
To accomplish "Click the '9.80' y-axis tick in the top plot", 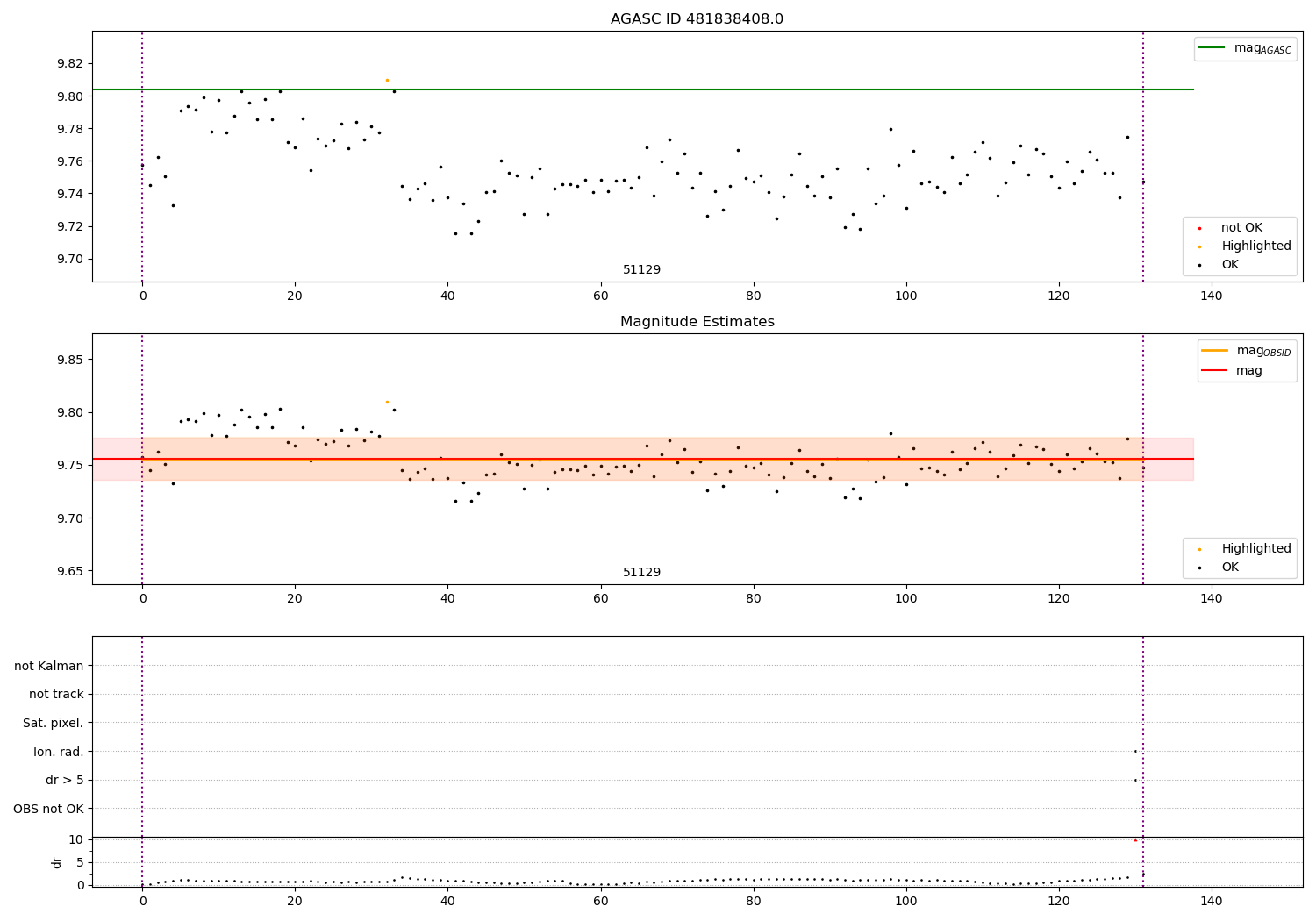I will (70, 96).
